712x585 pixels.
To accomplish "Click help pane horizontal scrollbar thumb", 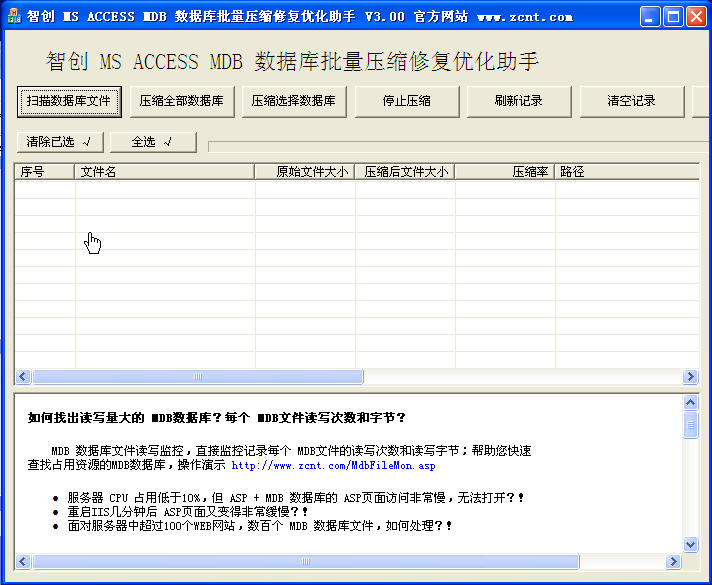I will click(x=306, y=562).
